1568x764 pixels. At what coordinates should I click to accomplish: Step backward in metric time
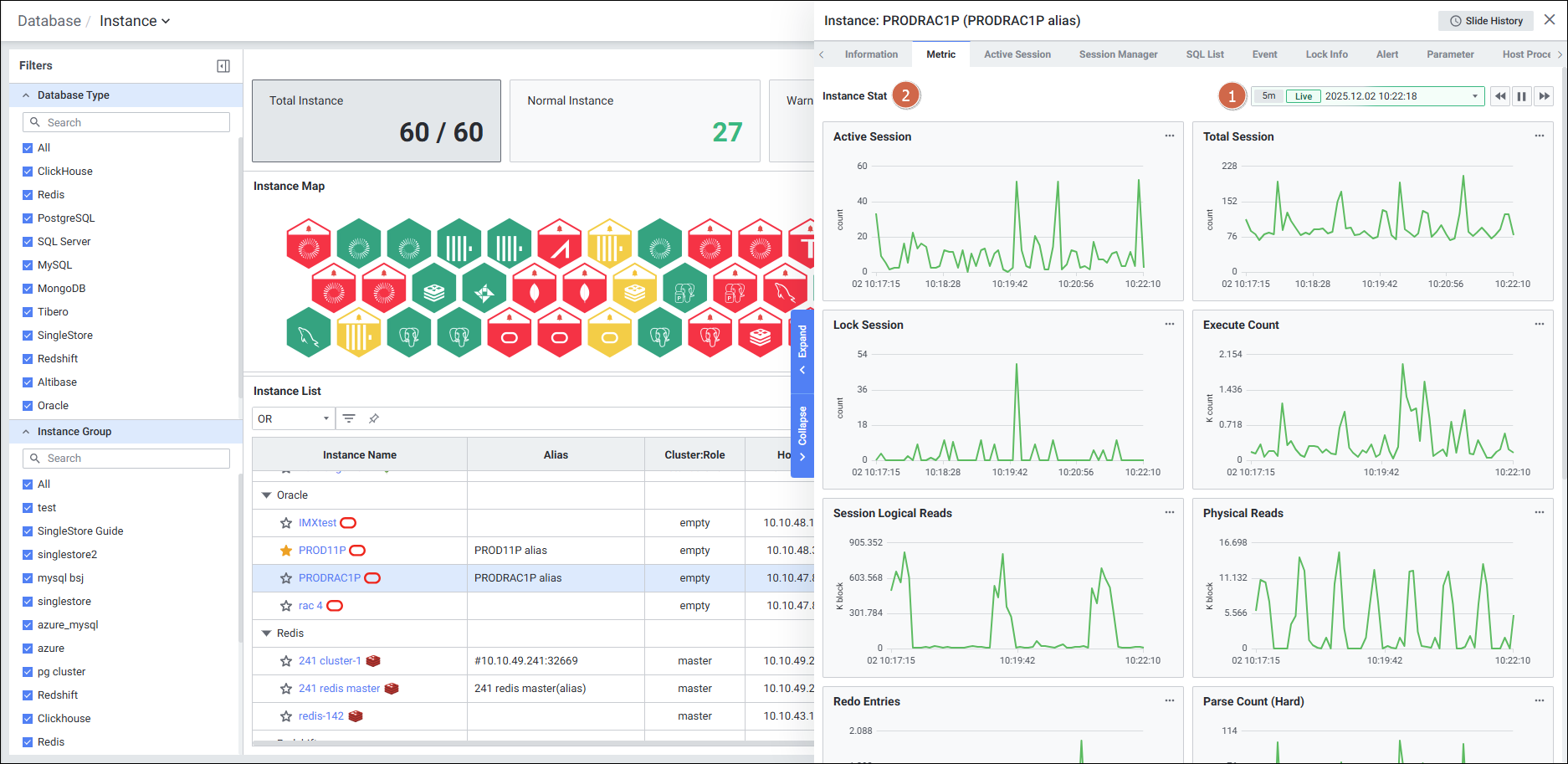click(x=1500, y=96)
